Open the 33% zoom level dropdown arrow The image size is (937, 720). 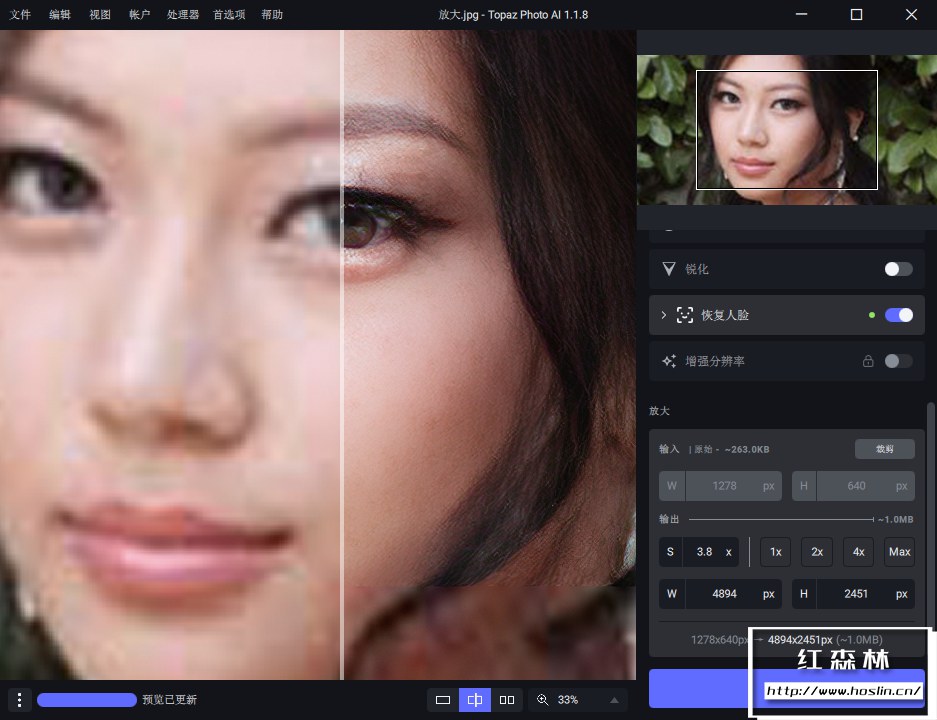point(613,700)
